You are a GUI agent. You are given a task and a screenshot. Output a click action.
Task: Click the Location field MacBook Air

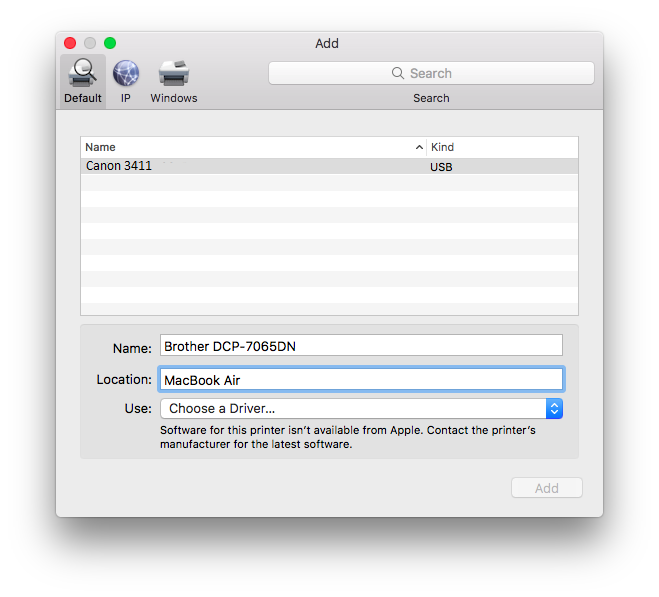(361, 380)
